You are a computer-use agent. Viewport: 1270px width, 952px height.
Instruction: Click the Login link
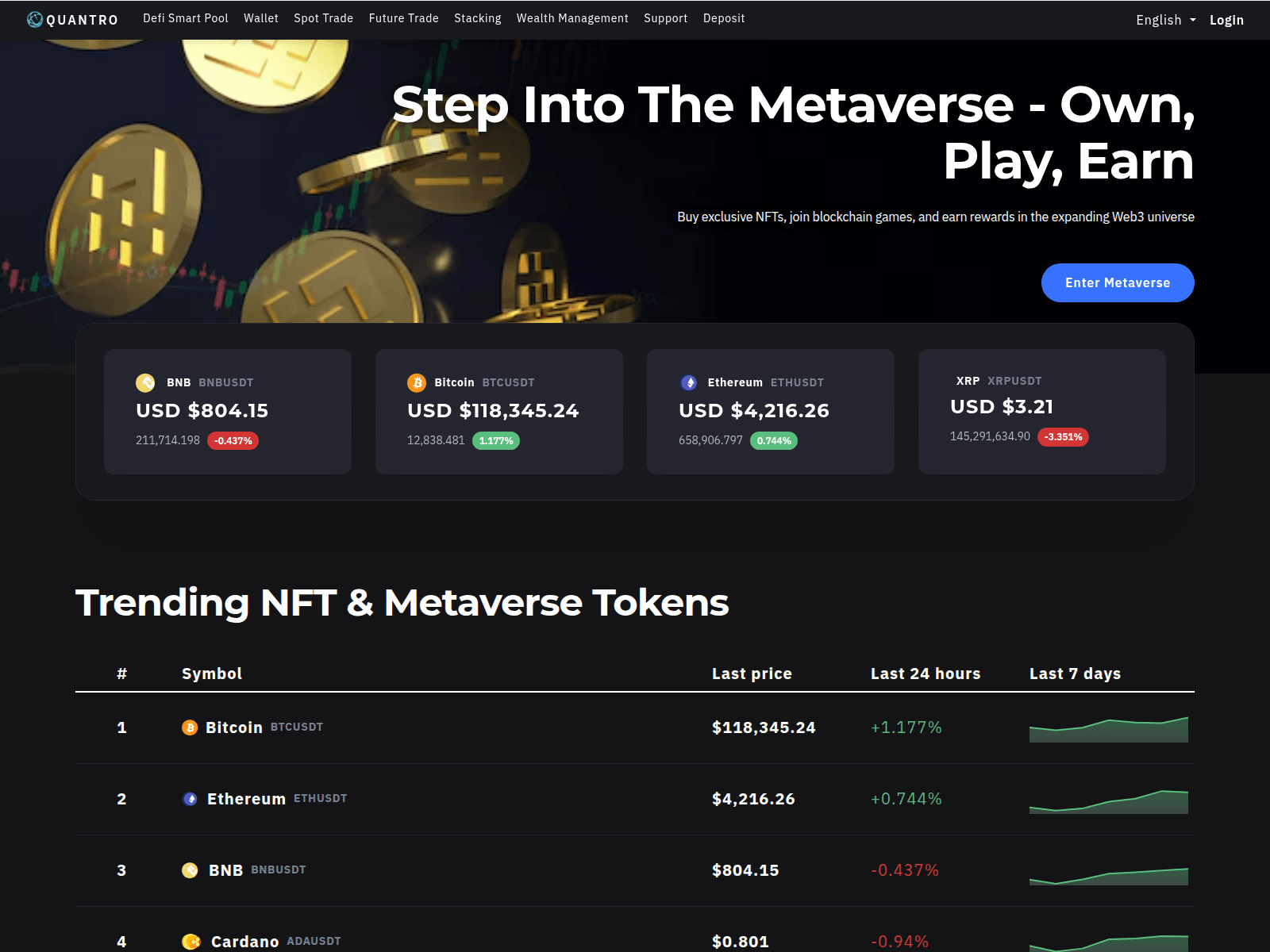pyautogui.click(x=1226, y=20)
